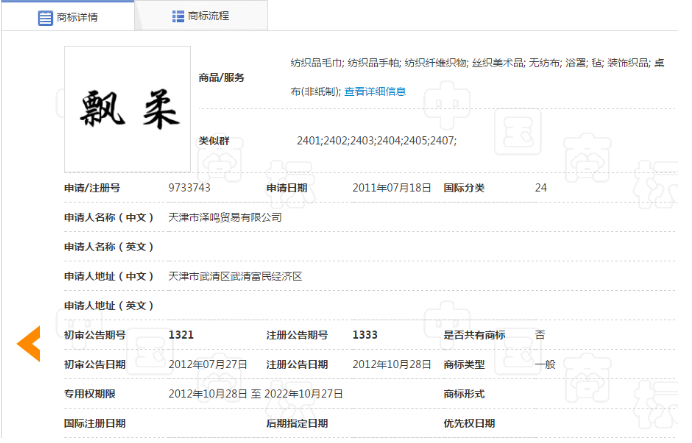The image size is (692, 443).
Task: Select registration announcement date 2012年10月28日
Action: point(391,364)
